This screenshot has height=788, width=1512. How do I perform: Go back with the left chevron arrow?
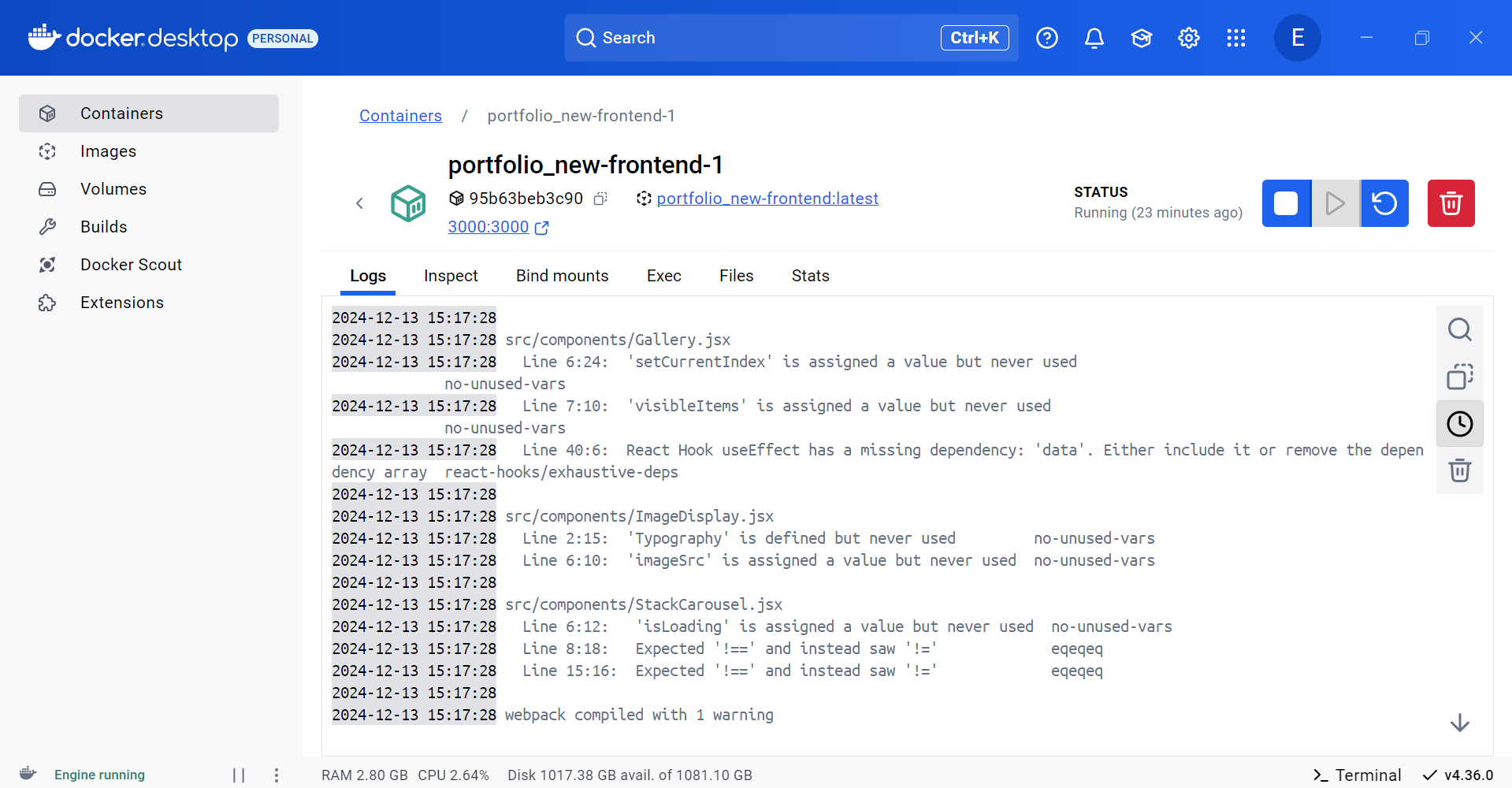359,203
